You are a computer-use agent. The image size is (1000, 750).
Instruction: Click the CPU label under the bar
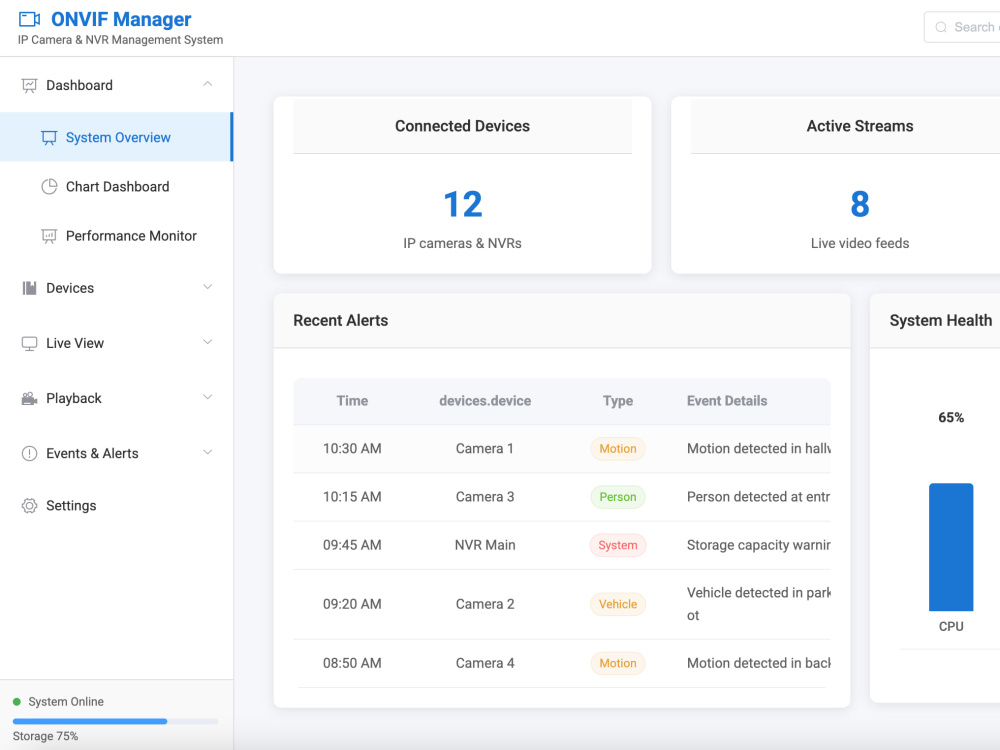tap(951, 626)
